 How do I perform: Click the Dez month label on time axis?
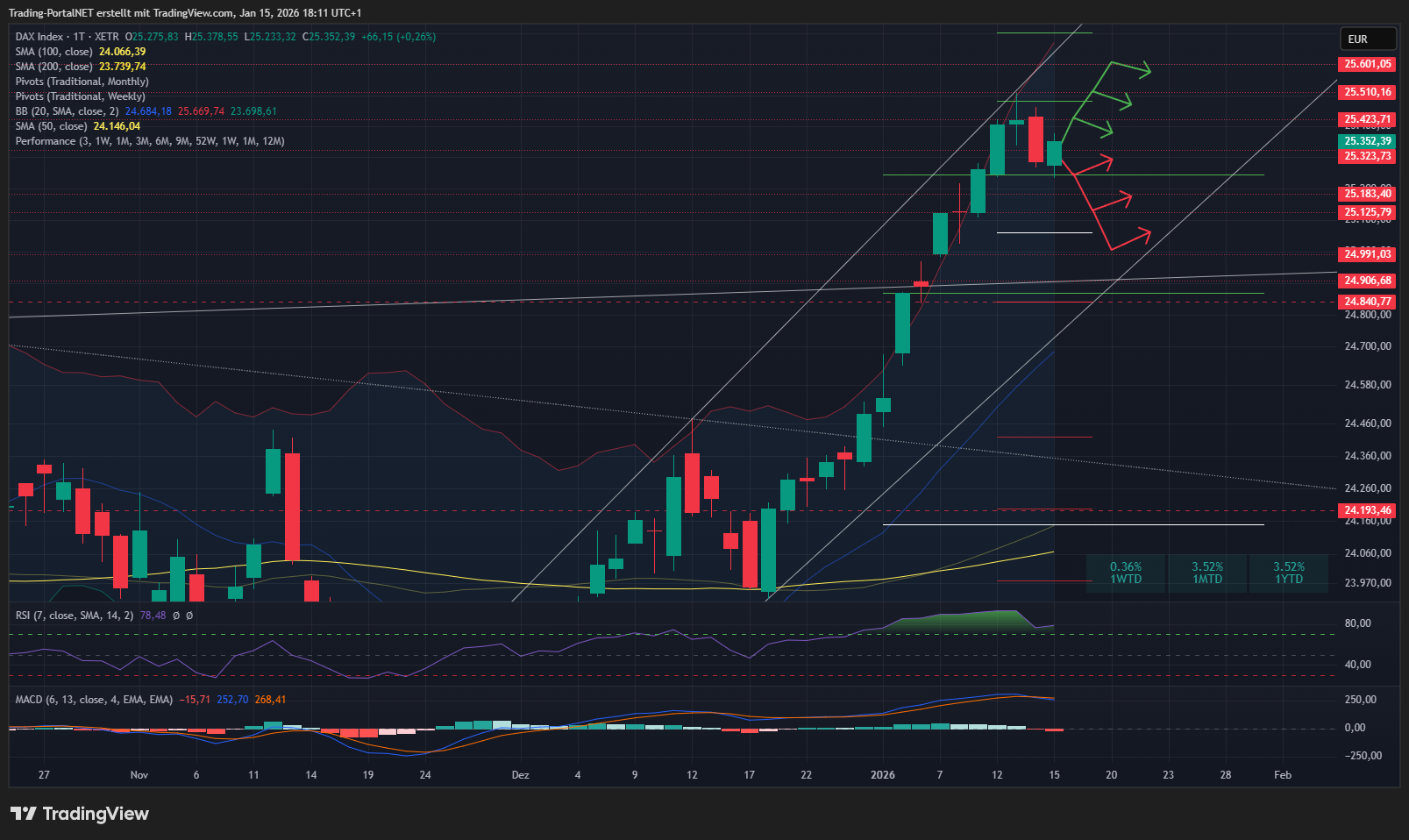[520, 775]
